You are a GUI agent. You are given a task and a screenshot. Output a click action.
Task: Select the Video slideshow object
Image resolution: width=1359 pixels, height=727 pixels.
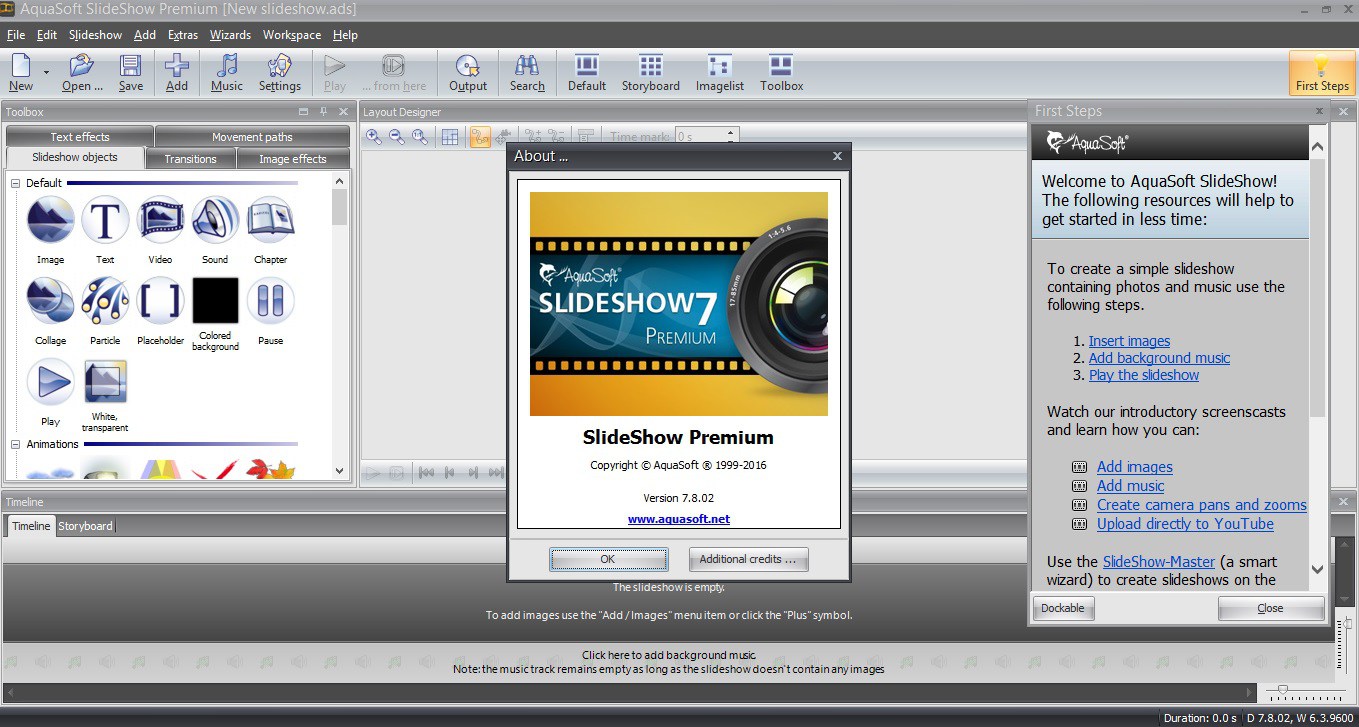point(160,230)
